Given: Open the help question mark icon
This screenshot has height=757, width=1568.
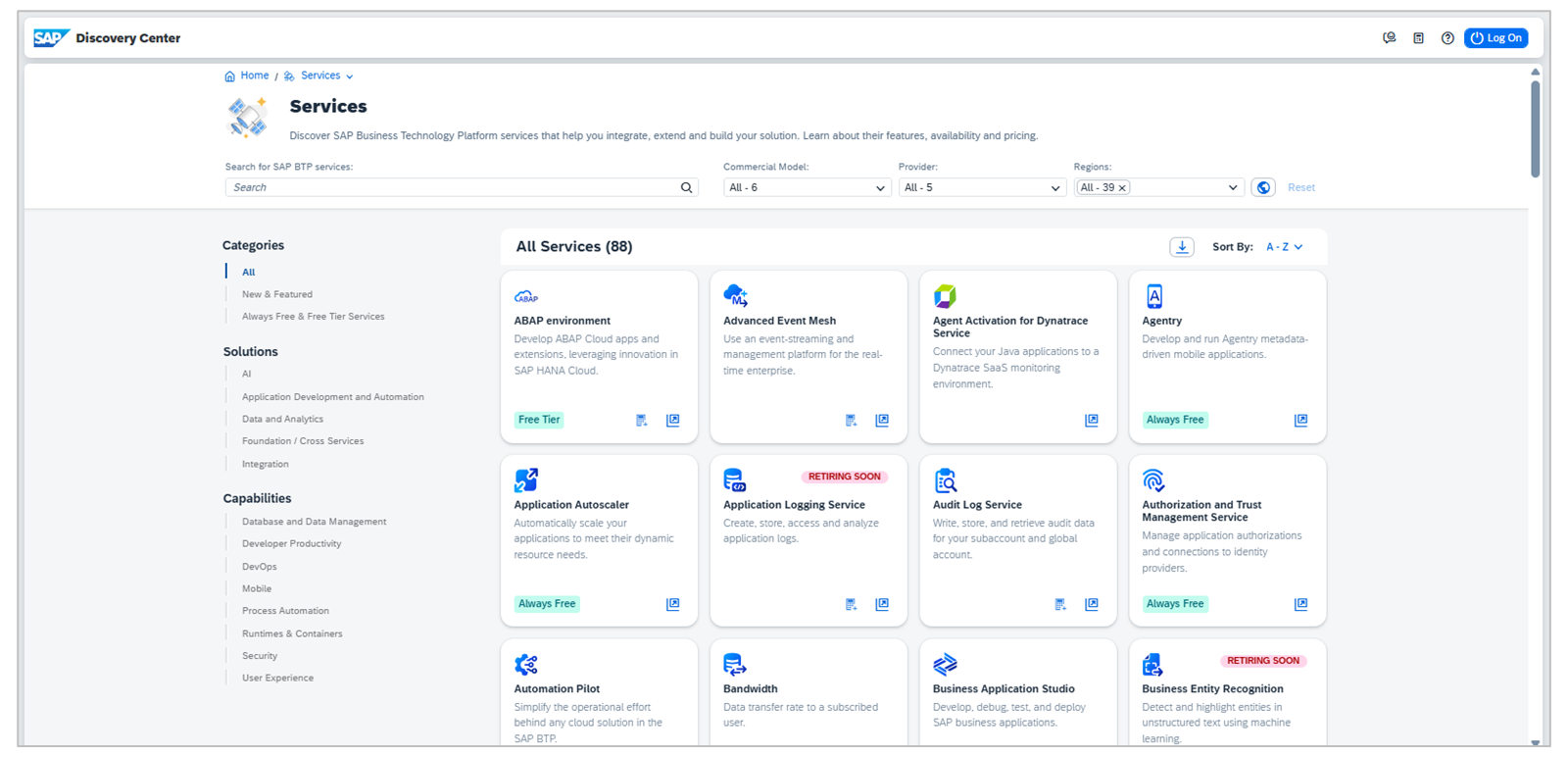Looking at the screenshot, I should [x=1447, y=38].
